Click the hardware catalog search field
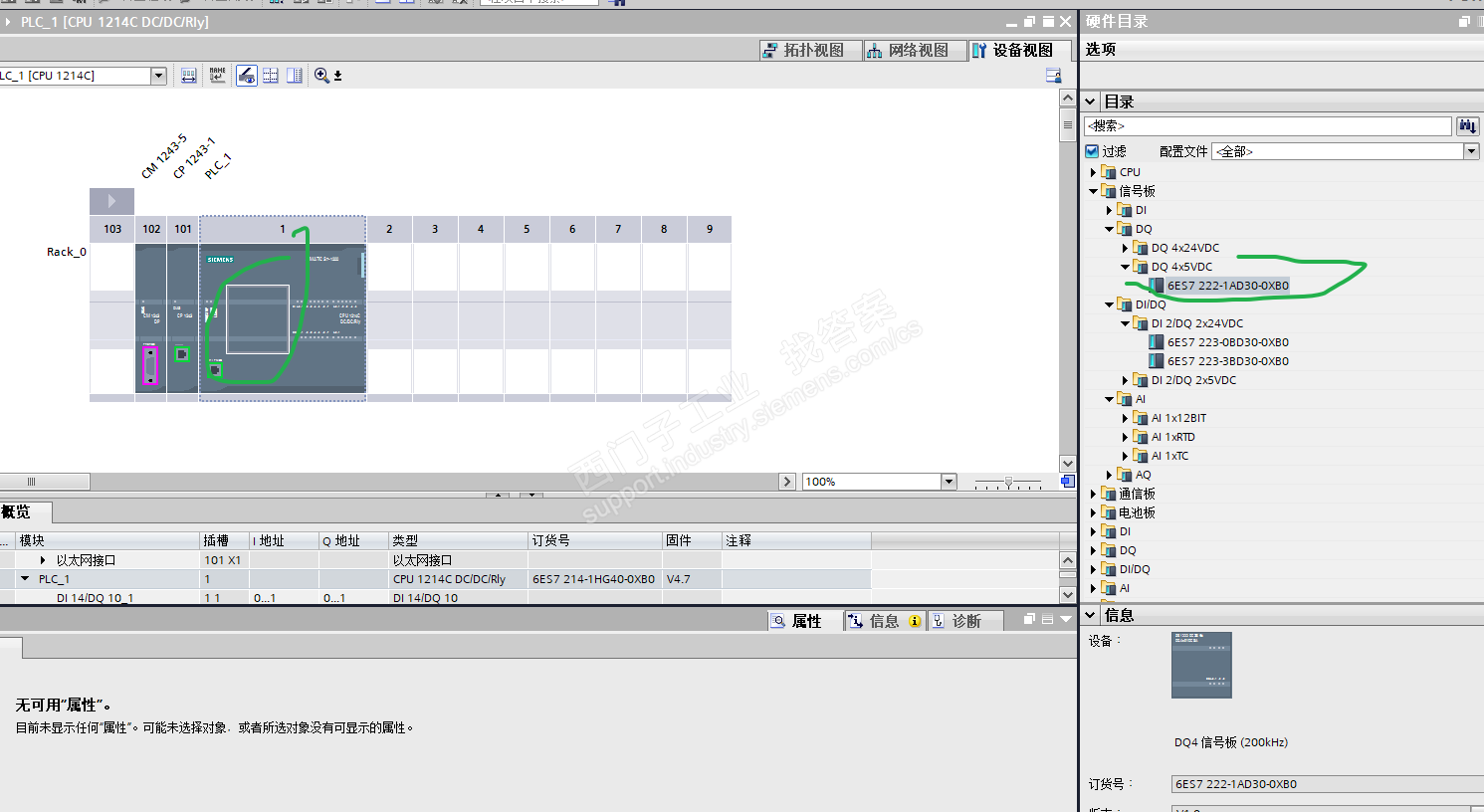 tap(1268, 126)
